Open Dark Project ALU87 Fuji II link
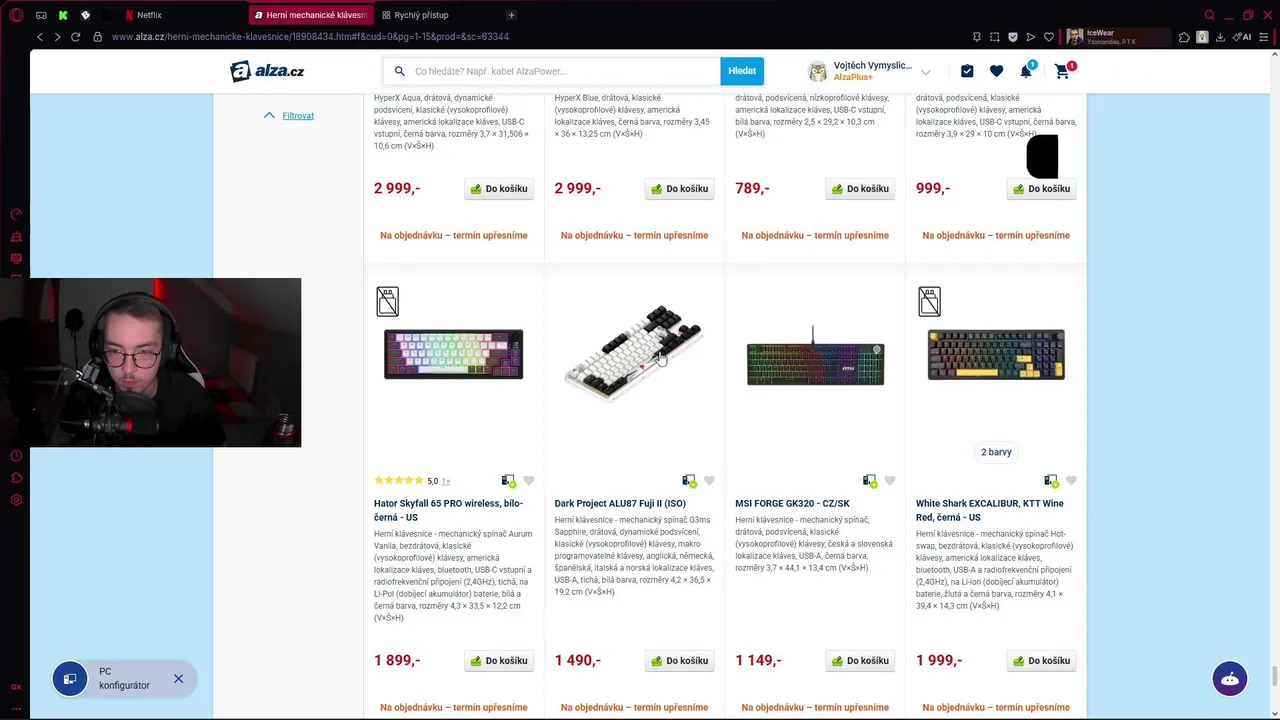This screenshot has width=1280, height=720. [620, 504]
